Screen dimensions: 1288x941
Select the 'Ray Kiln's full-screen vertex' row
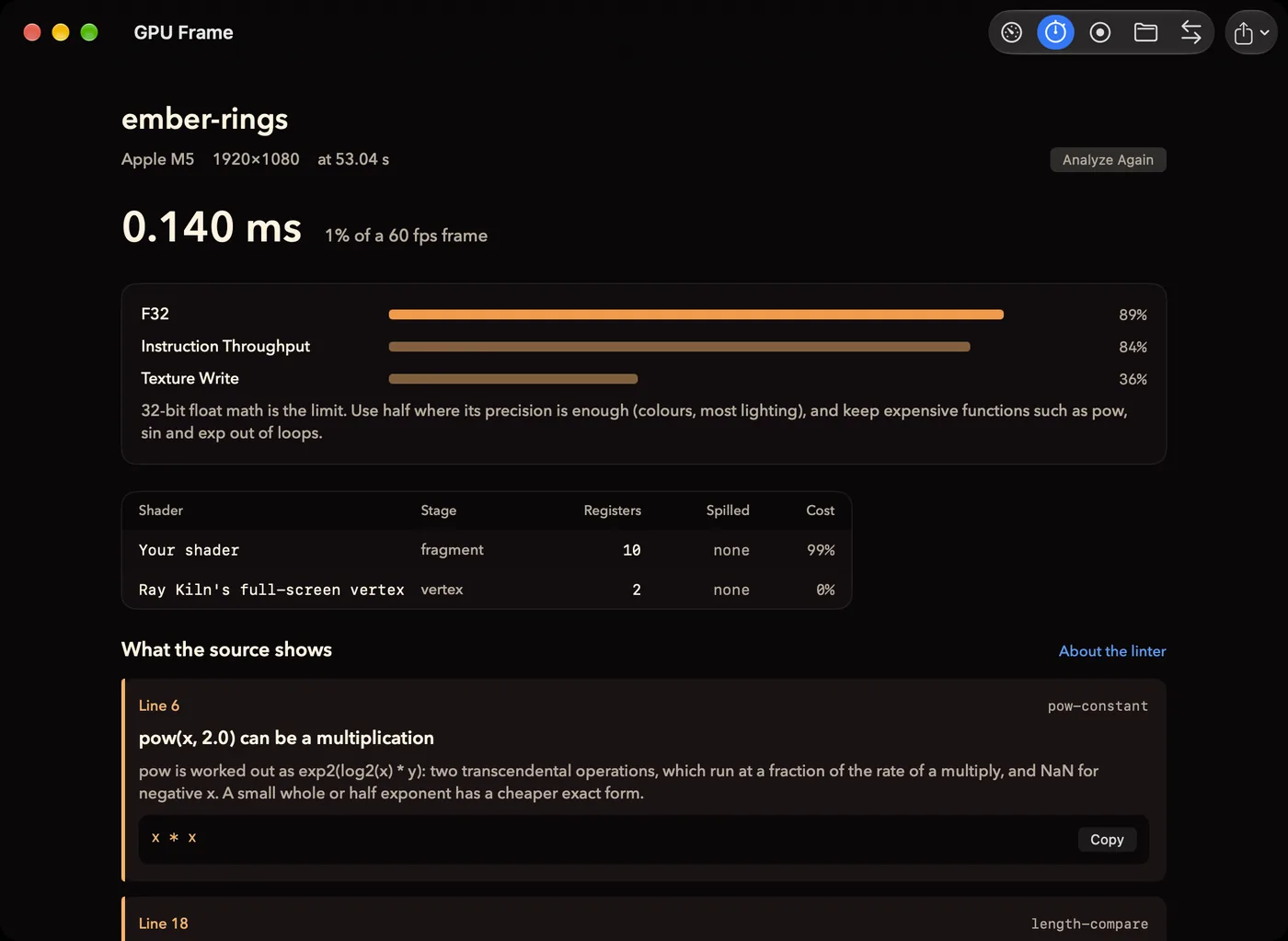(487, 590)
